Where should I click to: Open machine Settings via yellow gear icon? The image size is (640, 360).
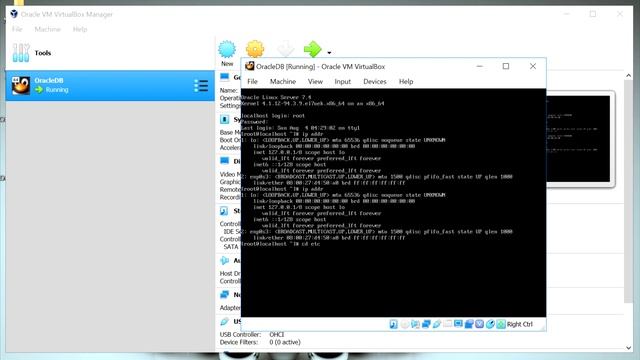tap(255, 49)
